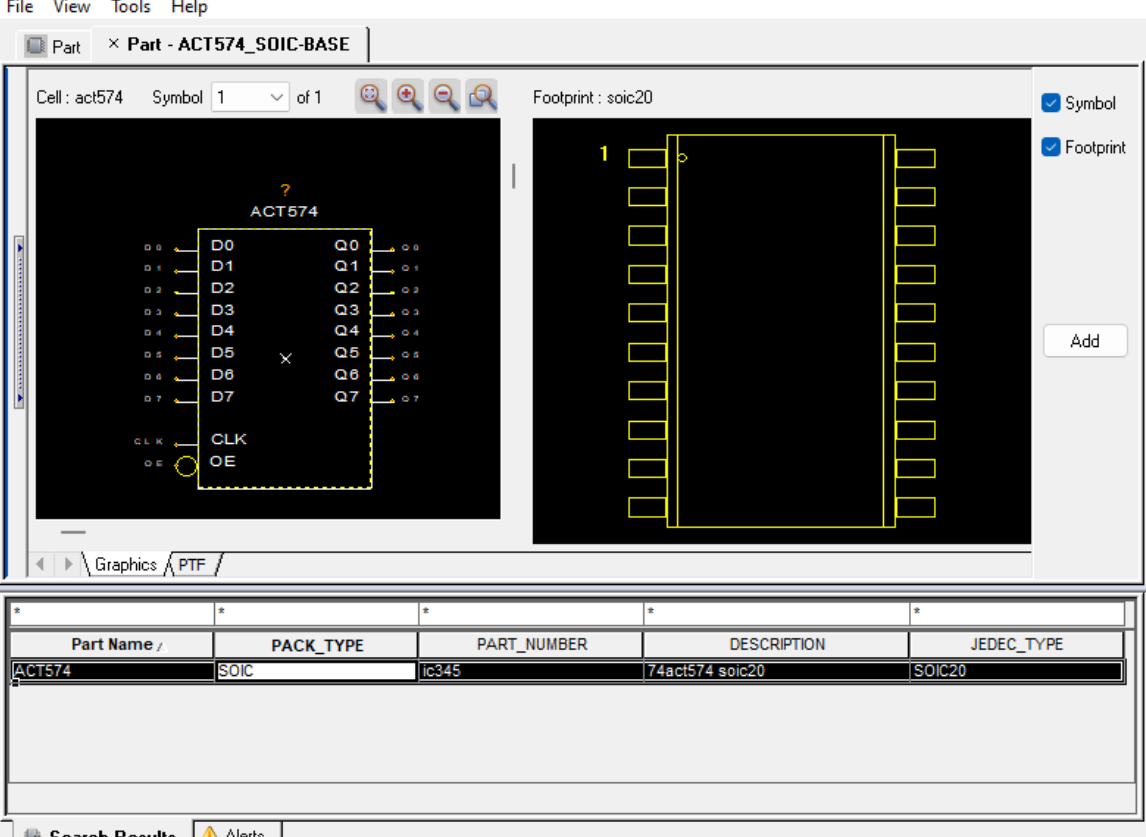Zoom out of the symbol graphics
1146x837 pixels.
444,95
